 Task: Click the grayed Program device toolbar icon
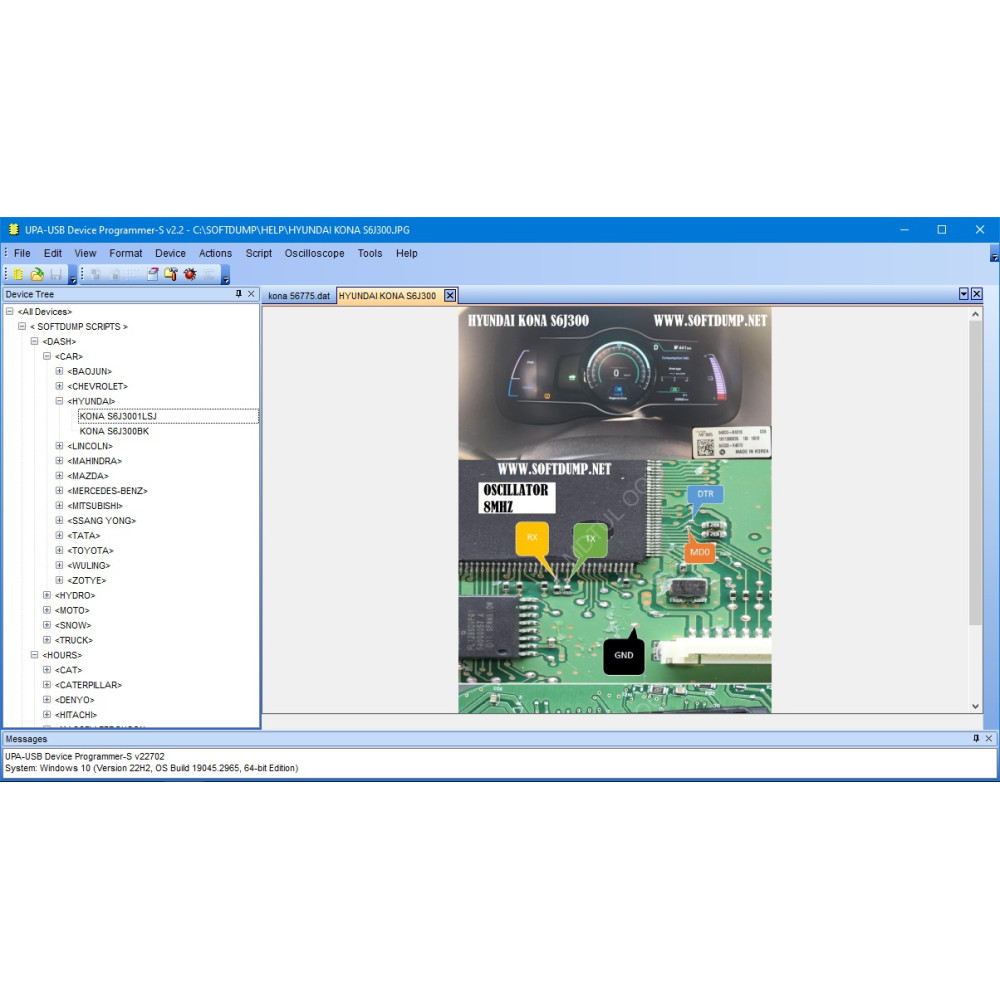pos(115,274)
